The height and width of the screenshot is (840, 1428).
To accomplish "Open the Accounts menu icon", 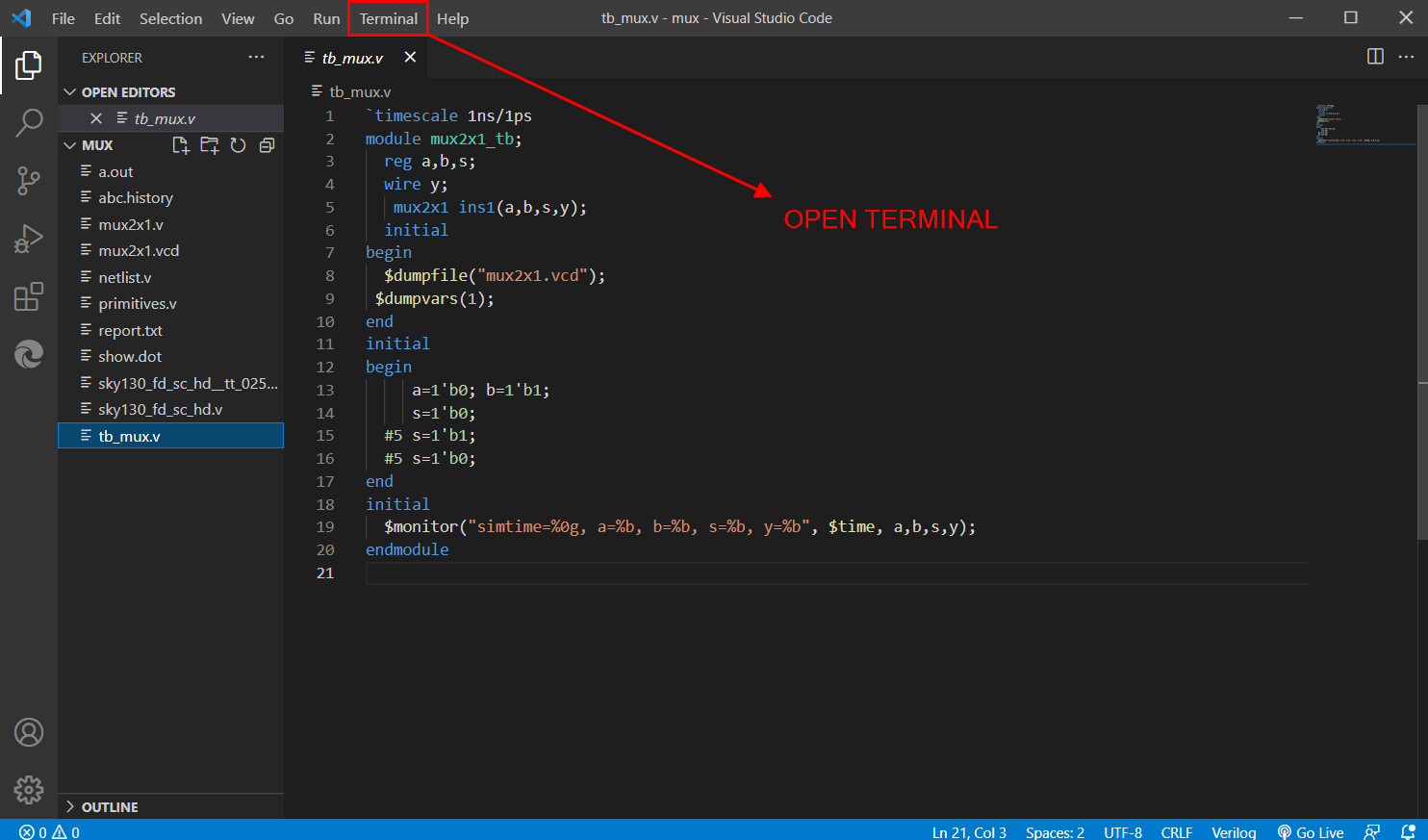I will (29, 732).
